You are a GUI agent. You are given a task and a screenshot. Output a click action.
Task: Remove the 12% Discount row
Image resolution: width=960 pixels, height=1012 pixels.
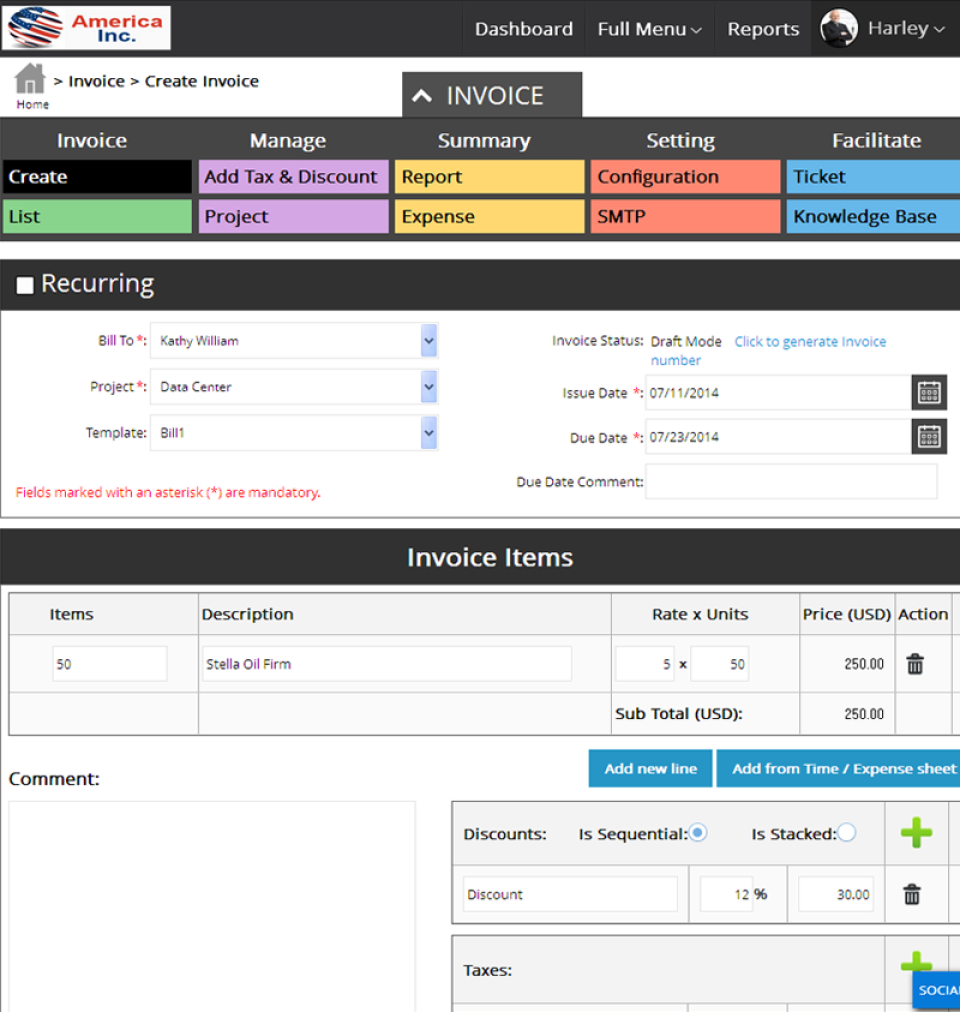[912, 895]
